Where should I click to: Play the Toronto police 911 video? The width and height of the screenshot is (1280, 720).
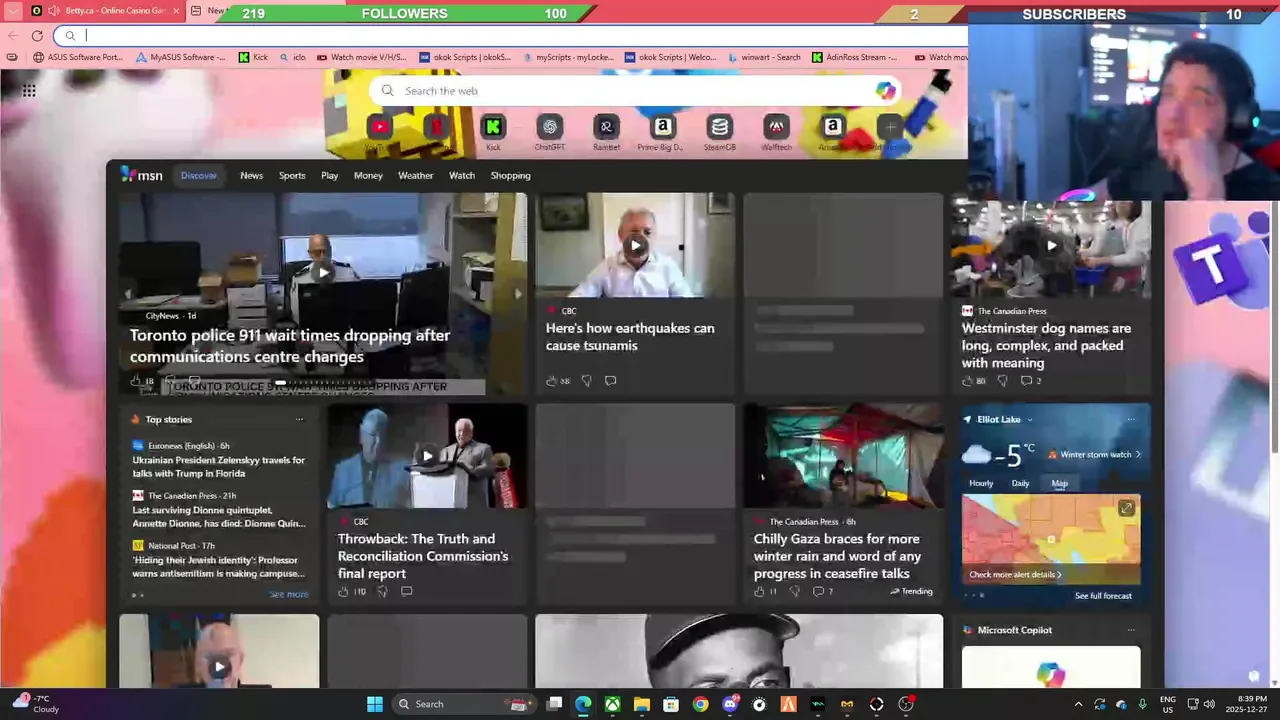(323, 272)
